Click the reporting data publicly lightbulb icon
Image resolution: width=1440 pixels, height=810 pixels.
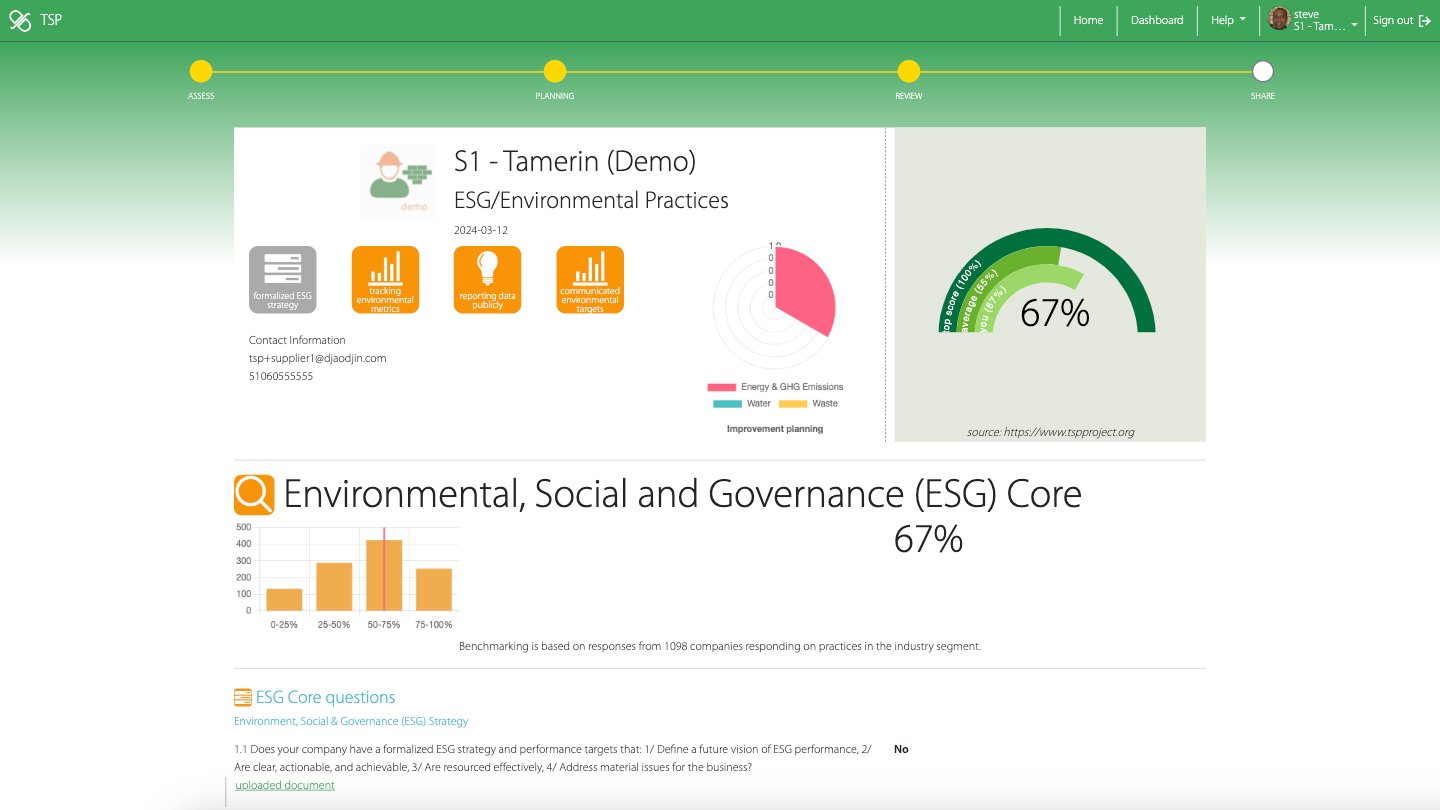(x=487, y=280)
